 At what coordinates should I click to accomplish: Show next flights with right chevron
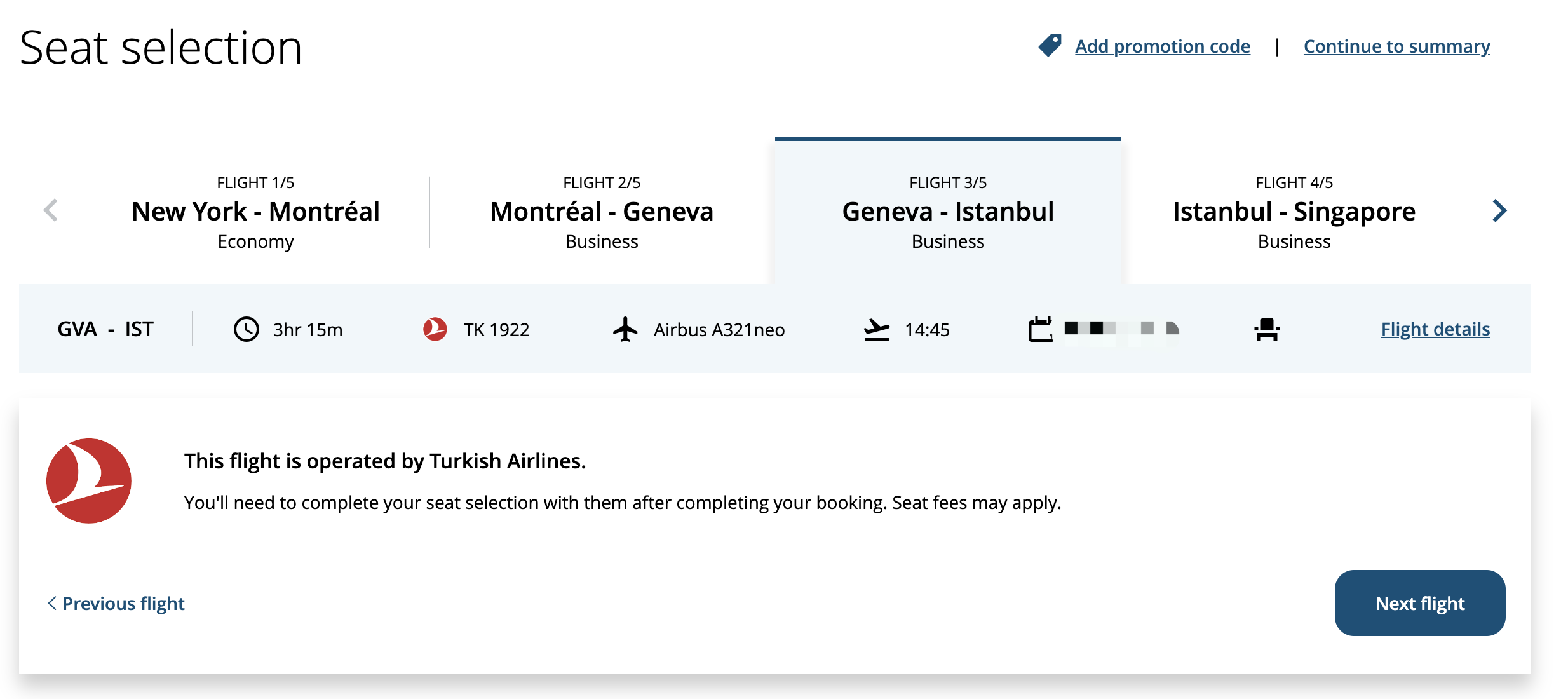click(x=1499, y=211)
